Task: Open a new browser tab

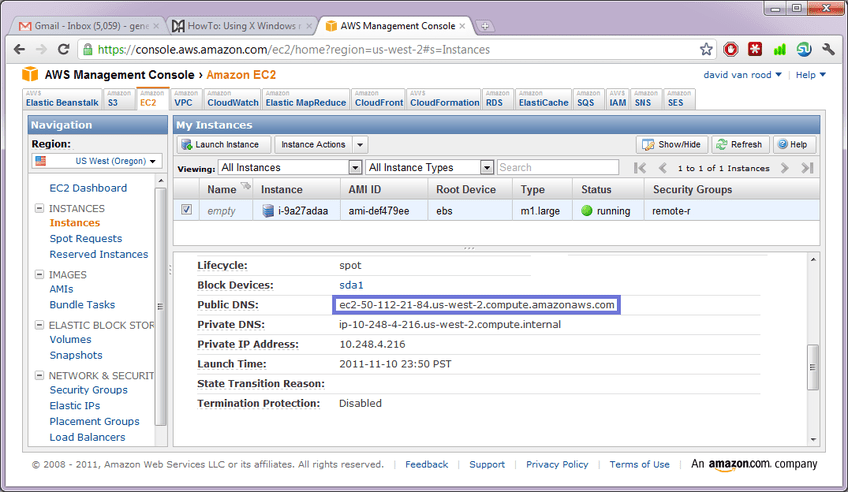Action: point(485,26)
